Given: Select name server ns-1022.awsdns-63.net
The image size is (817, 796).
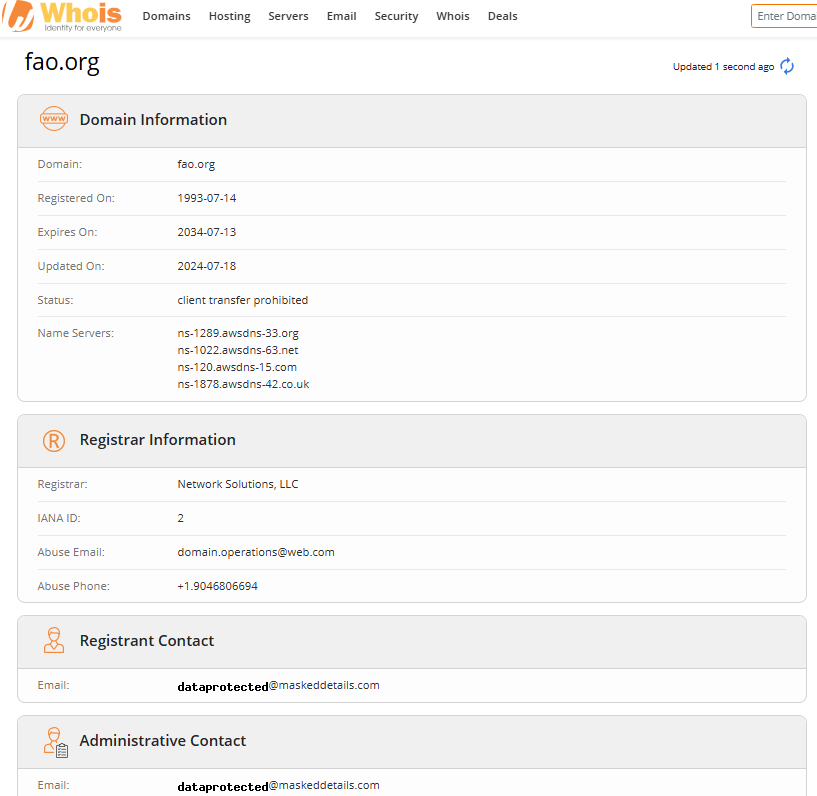Looking at the screenshot, I should click(238, 350).
